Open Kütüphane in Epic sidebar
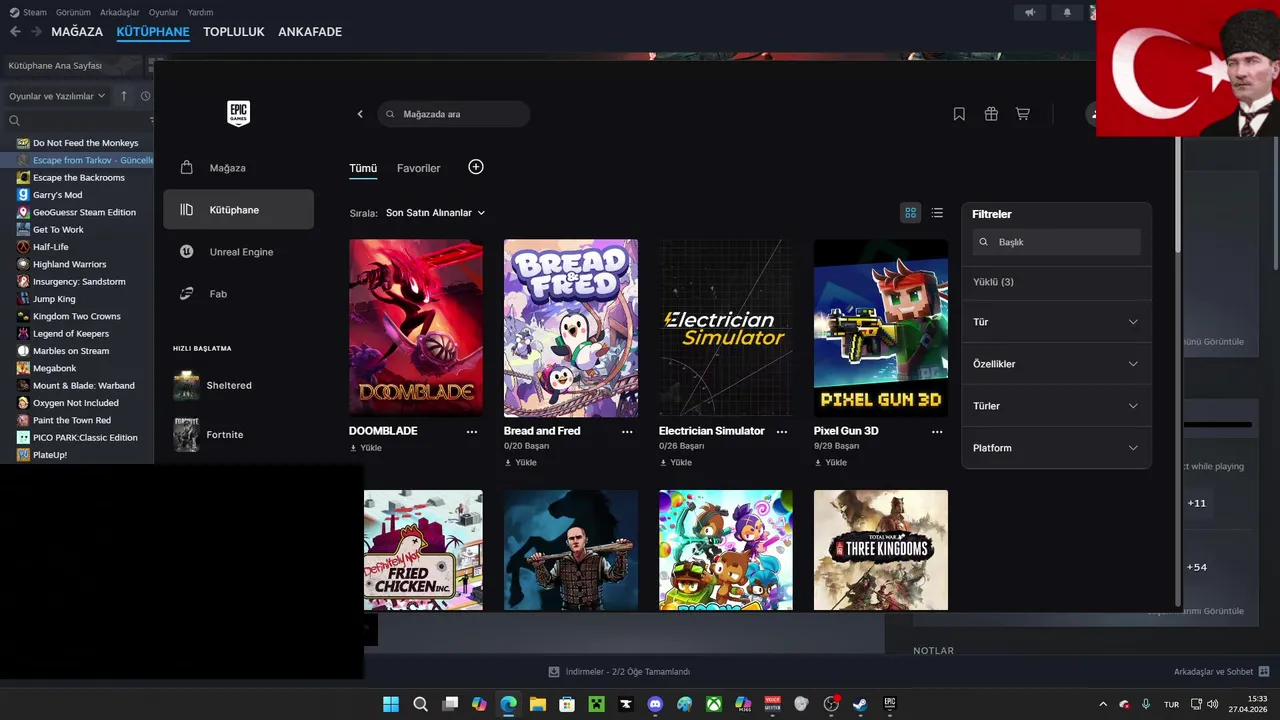Screen dimensions: 1280x720 click(x=239, y=210)
